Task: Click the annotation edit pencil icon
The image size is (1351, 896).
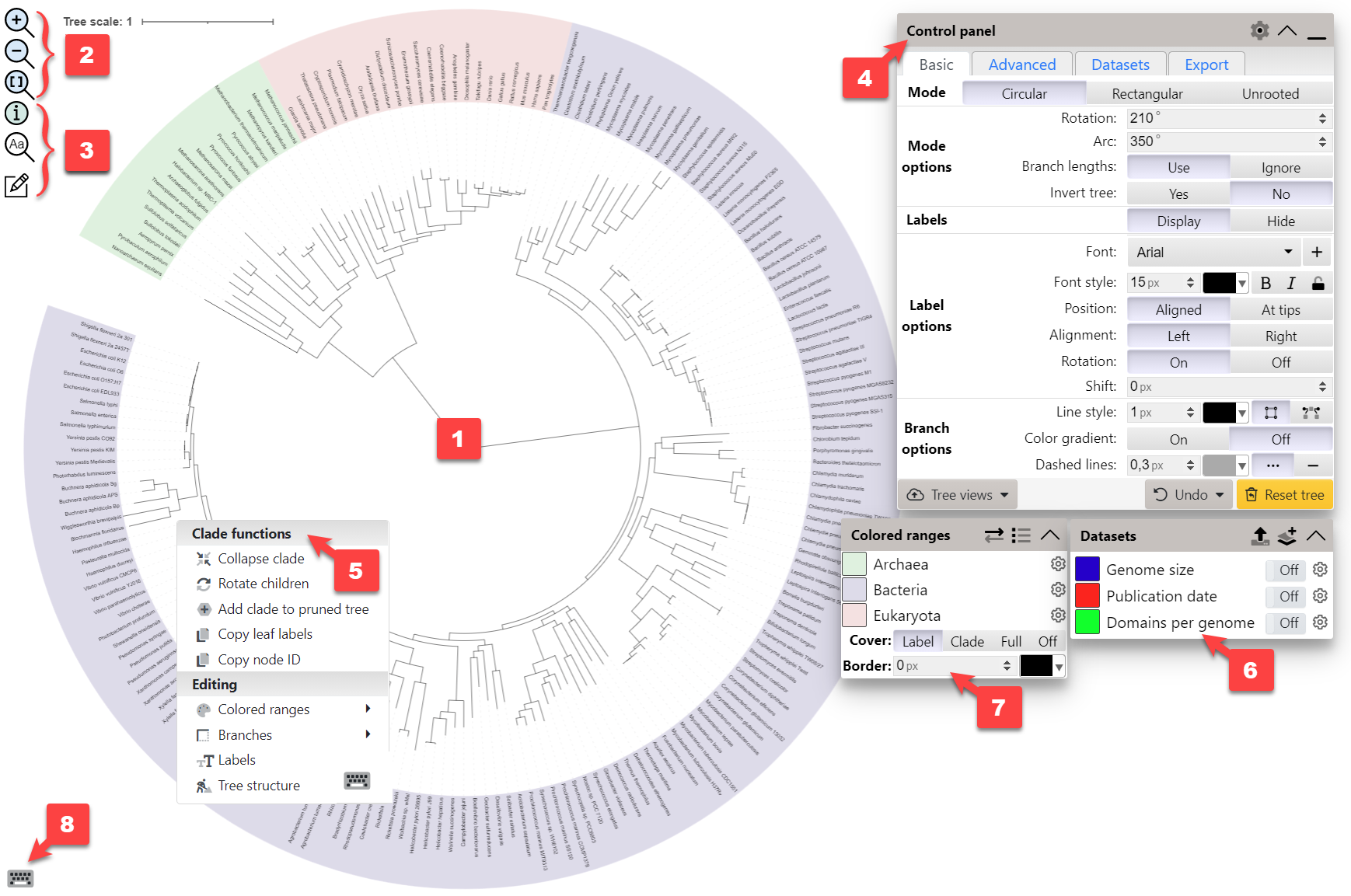Action: point(17,186)
